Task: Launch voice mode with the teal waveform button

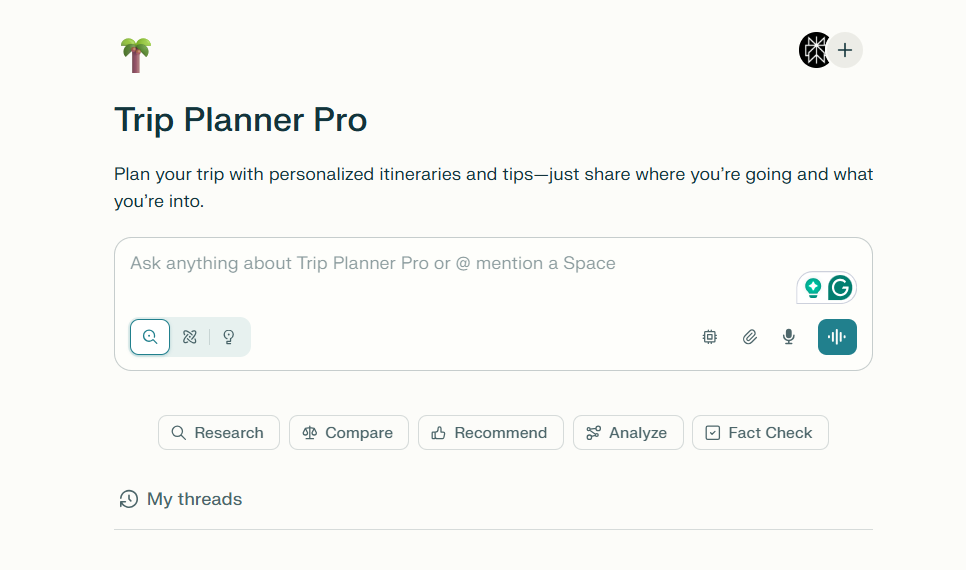Action: (837, 337)
